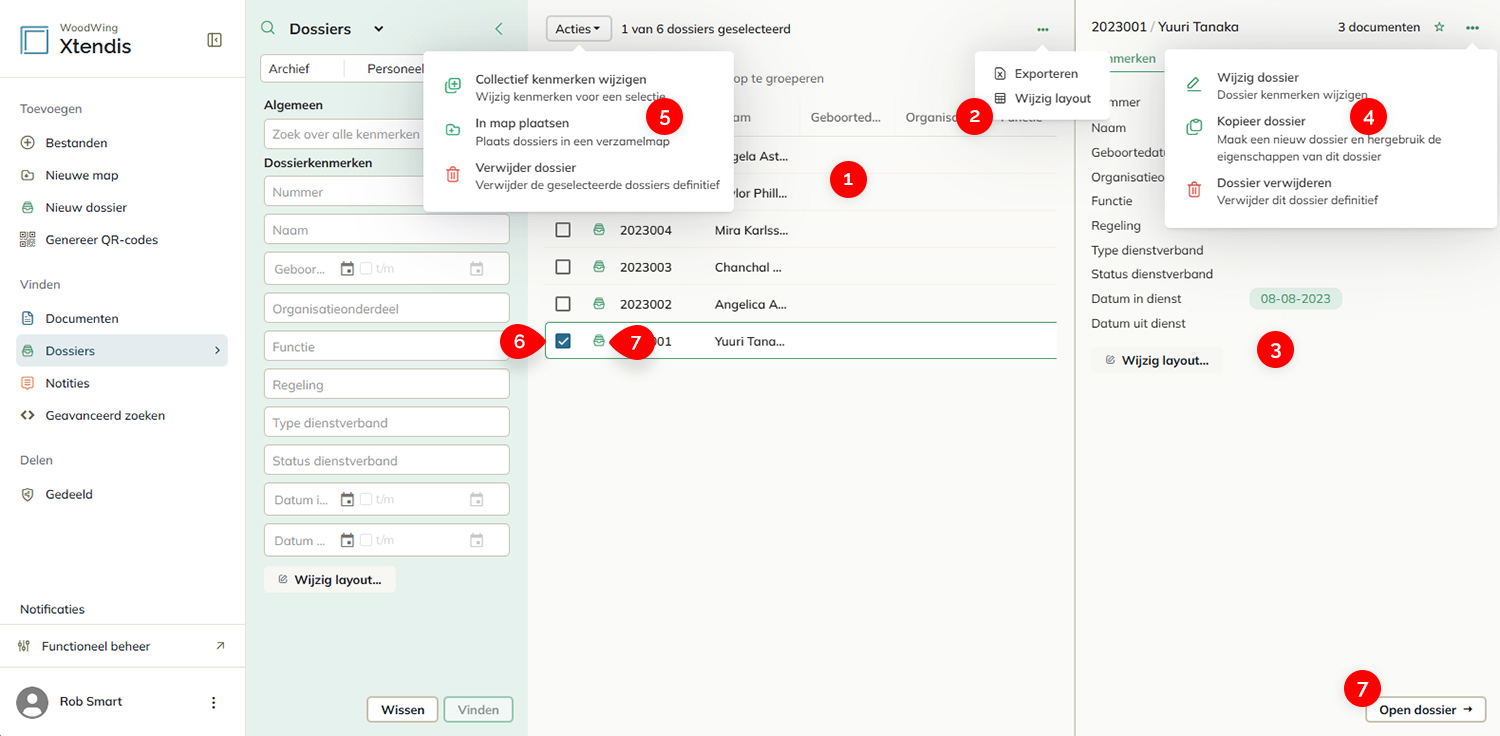
Task: Click the Vinden button
Action: (478, 710)
